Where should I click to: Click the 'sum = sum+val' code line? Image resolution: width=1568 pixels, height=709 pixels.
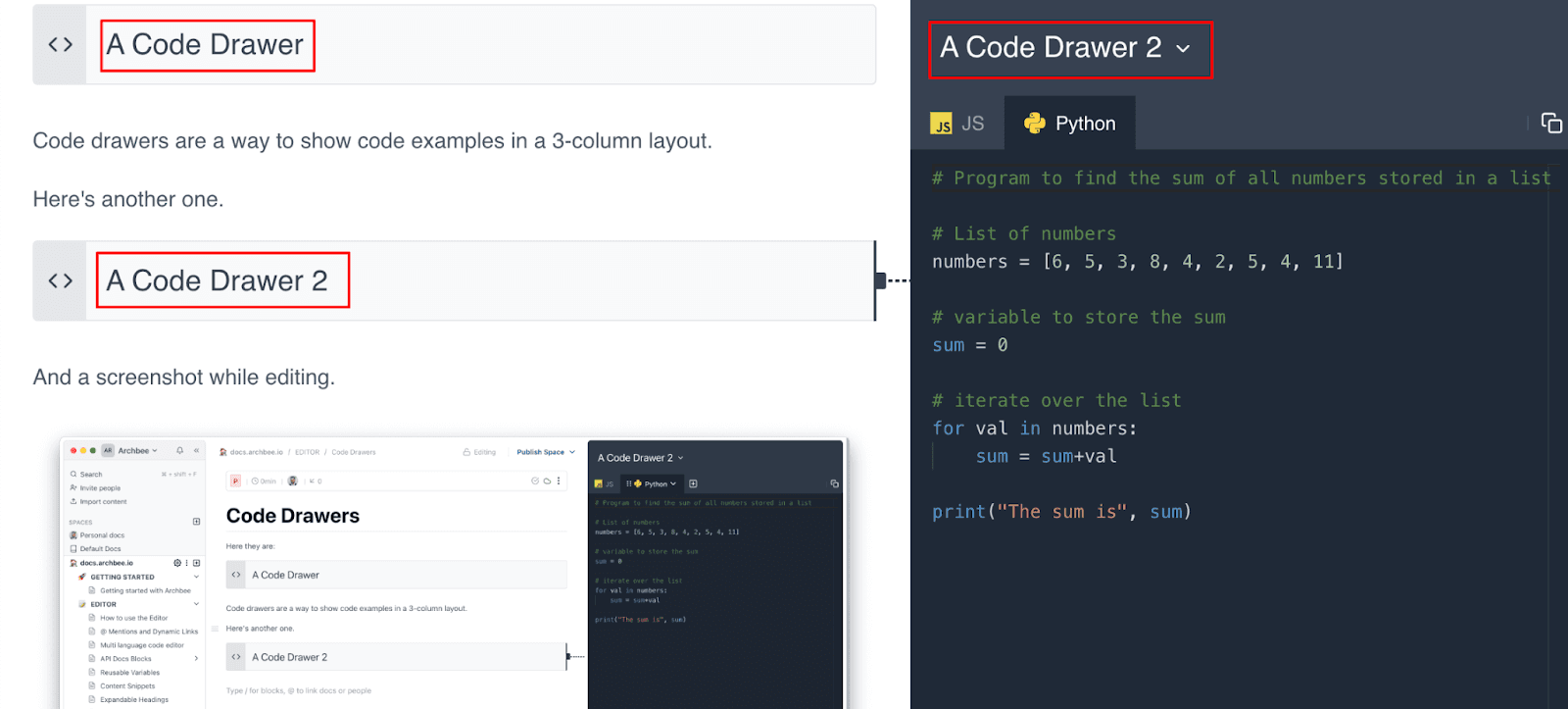point(1046,456)
